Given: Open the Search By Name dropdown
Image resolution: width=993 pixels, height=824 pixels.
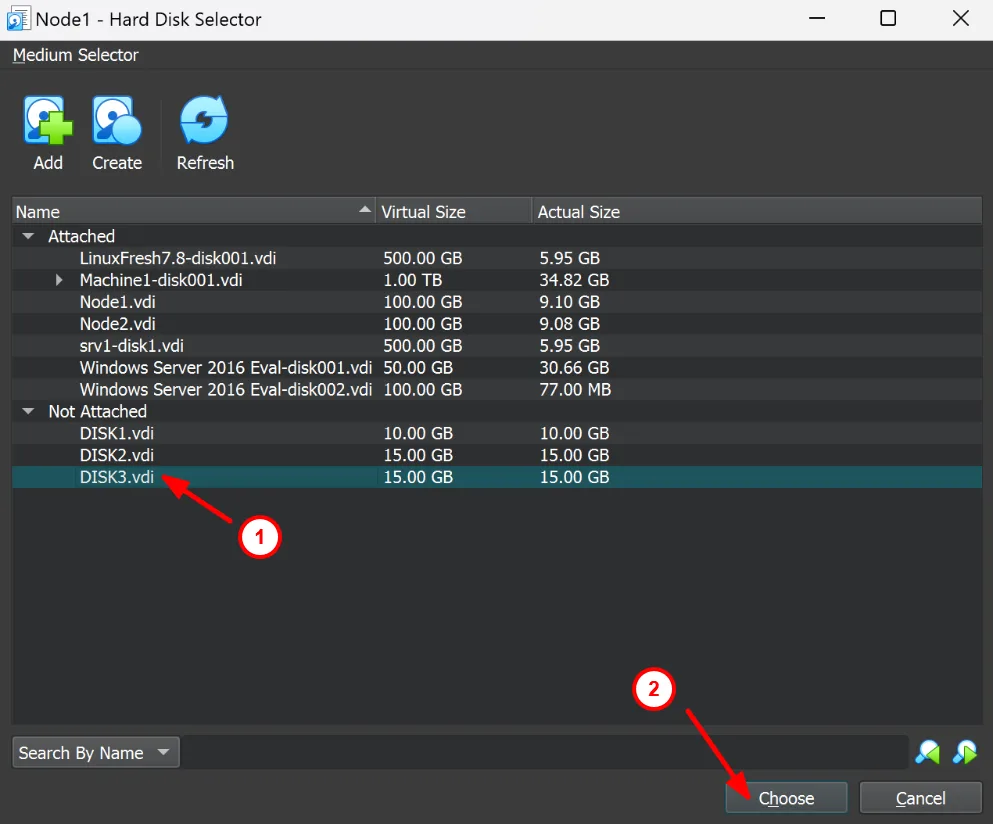Looking at the screenshot, I should 96,753.
